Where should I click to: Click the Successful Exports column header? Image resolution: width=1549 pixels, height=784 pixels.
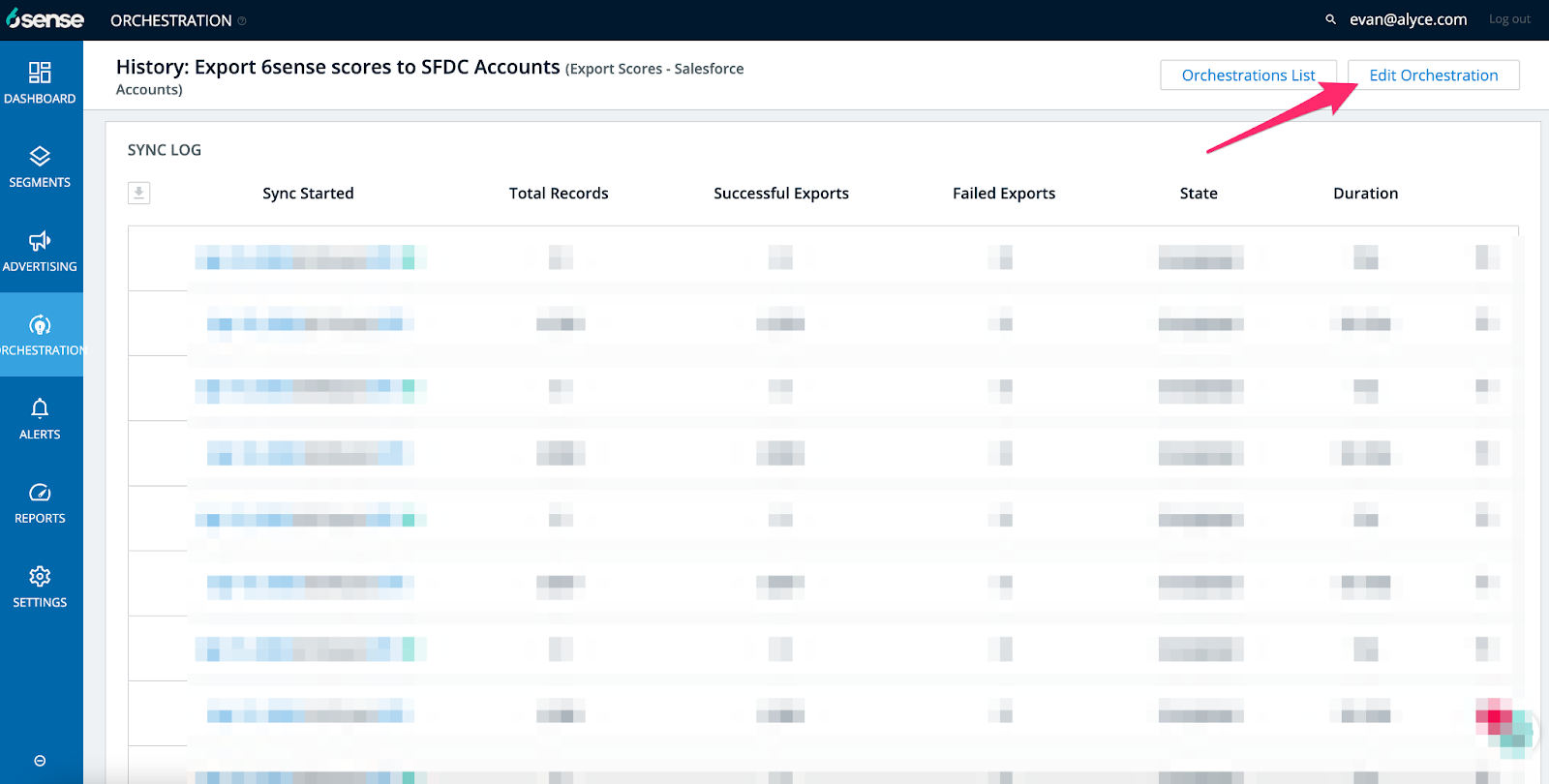click(x=781, y=194)
